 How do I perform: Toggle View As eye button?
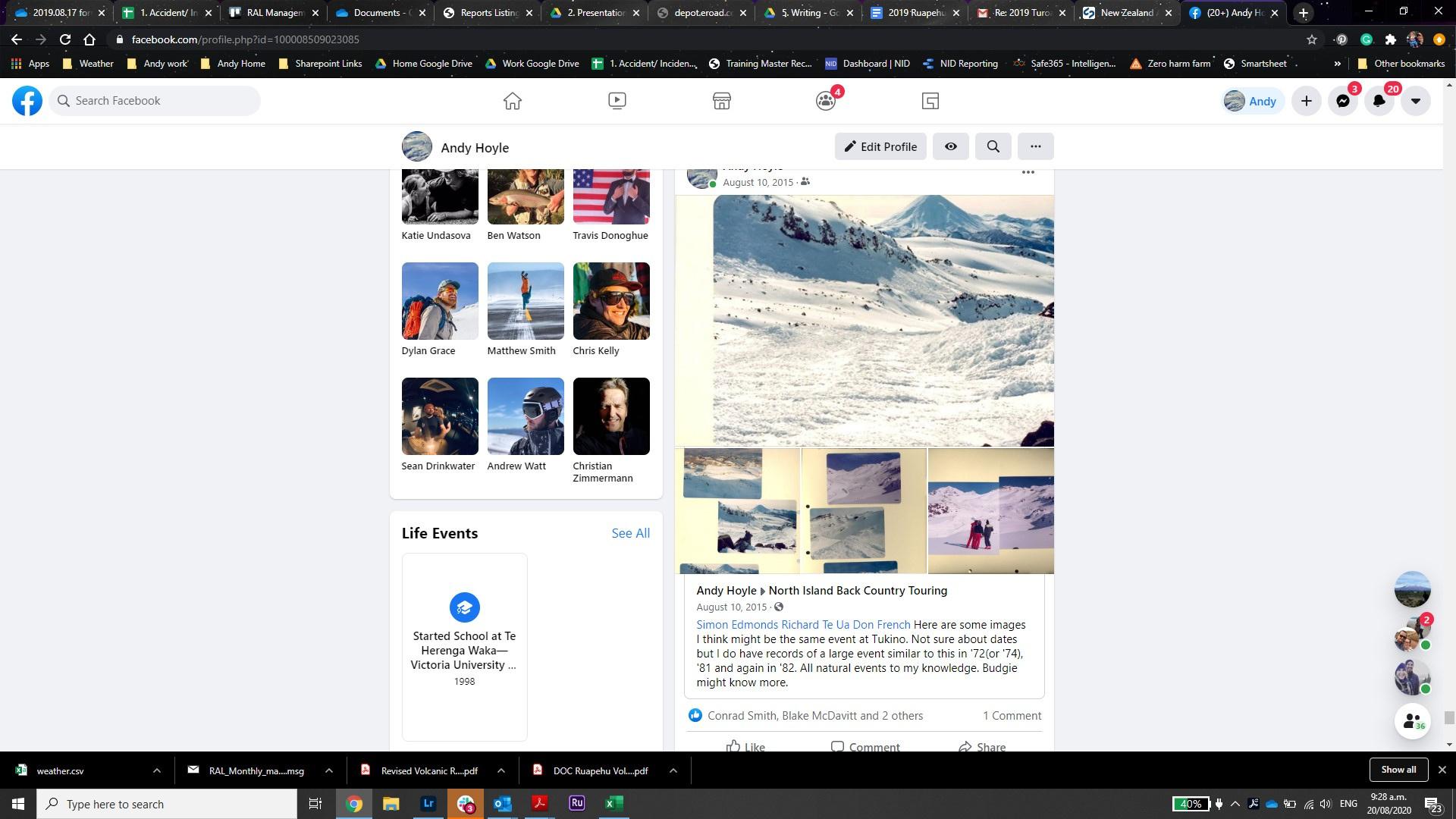click(951, 146)
